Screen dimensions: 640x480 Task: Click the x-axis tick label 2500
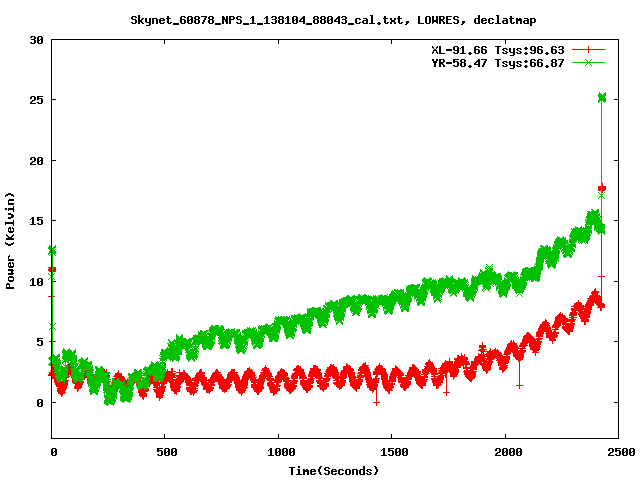click(x=621, y=452)
